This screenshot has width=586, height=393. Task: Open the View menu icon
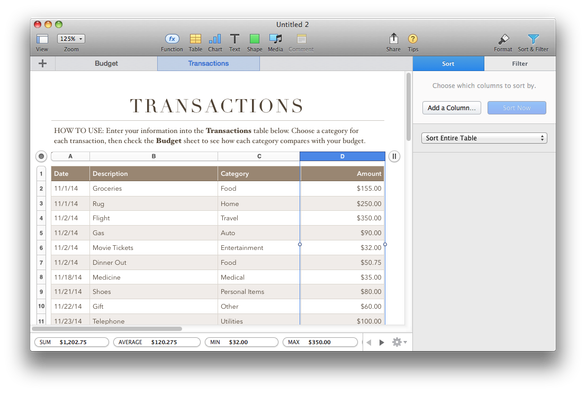42,39
